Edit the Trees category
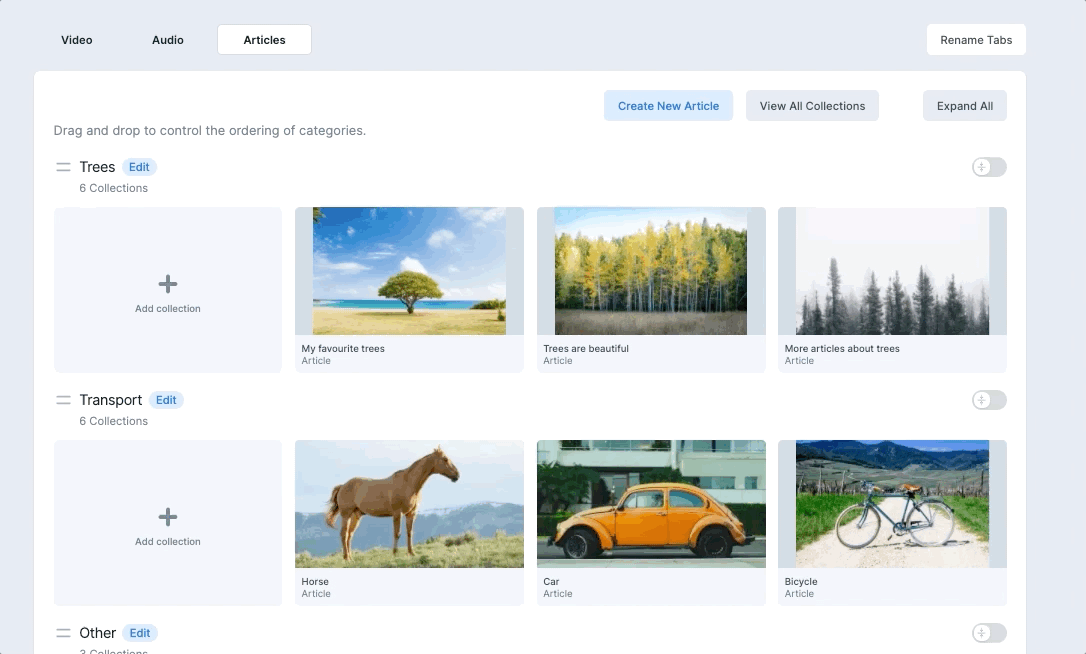 pyautogui.click(x=139, y=167)
